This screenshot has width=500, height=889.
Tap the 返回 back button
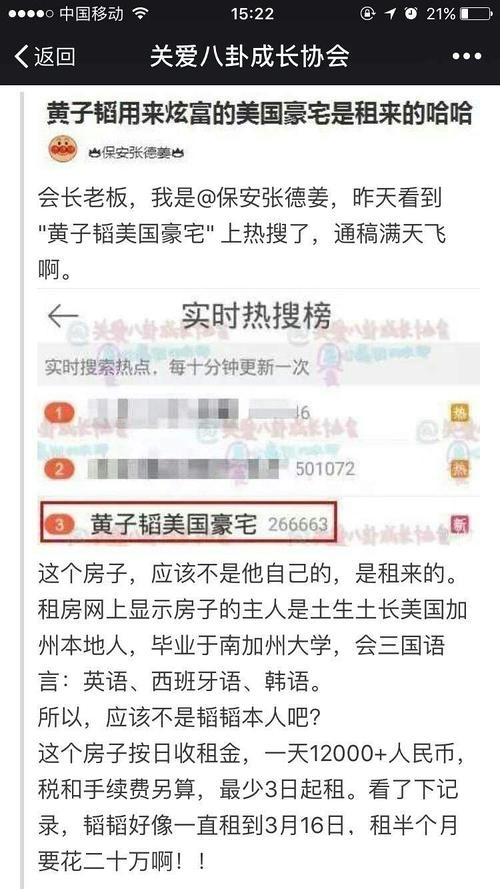(44, 57)
